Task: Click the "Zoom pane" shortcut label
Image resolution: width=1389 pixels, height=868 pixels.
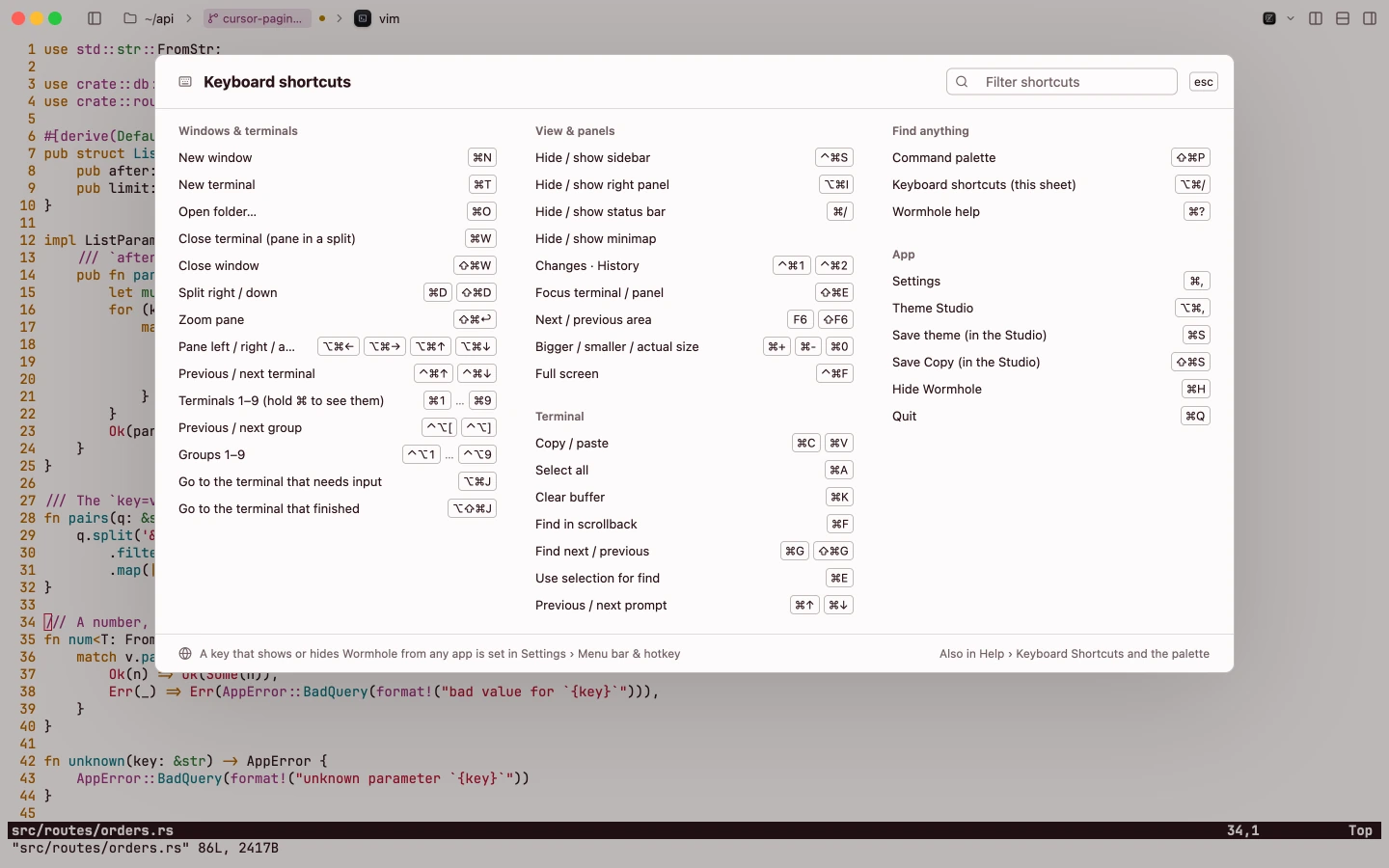Action: (211, 319)
